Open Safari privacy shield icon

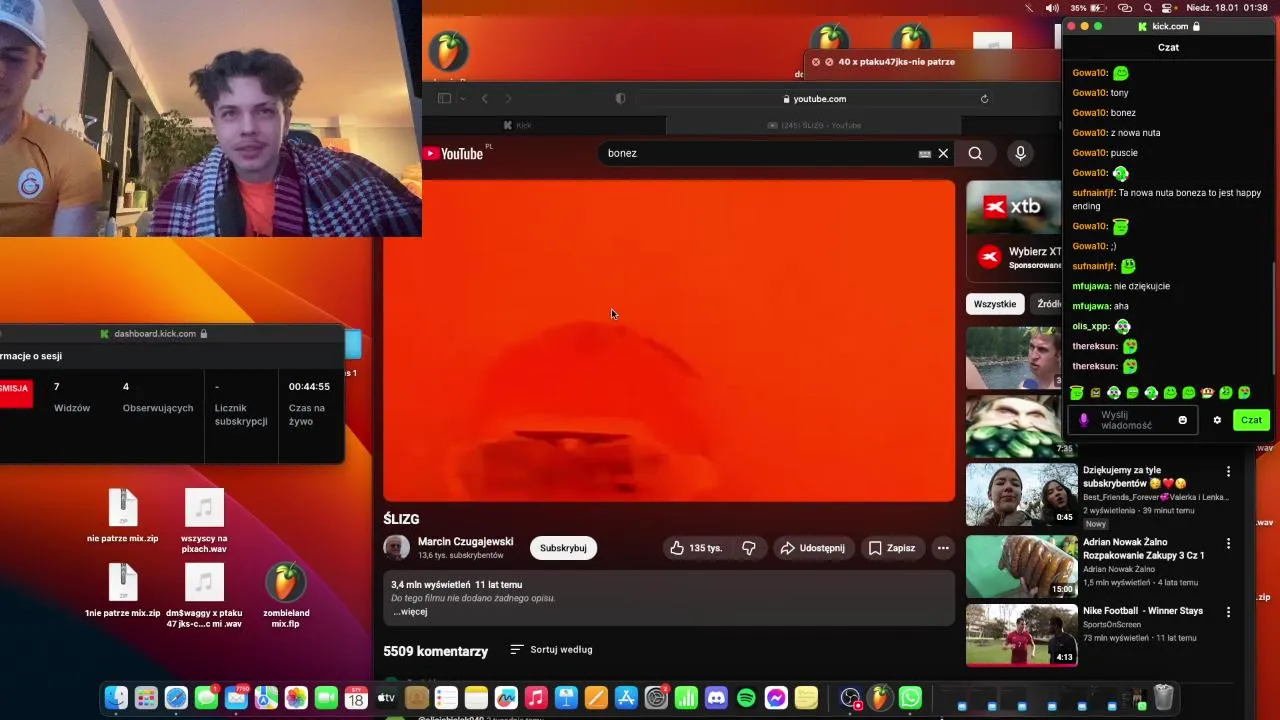(x=620, y=98)
